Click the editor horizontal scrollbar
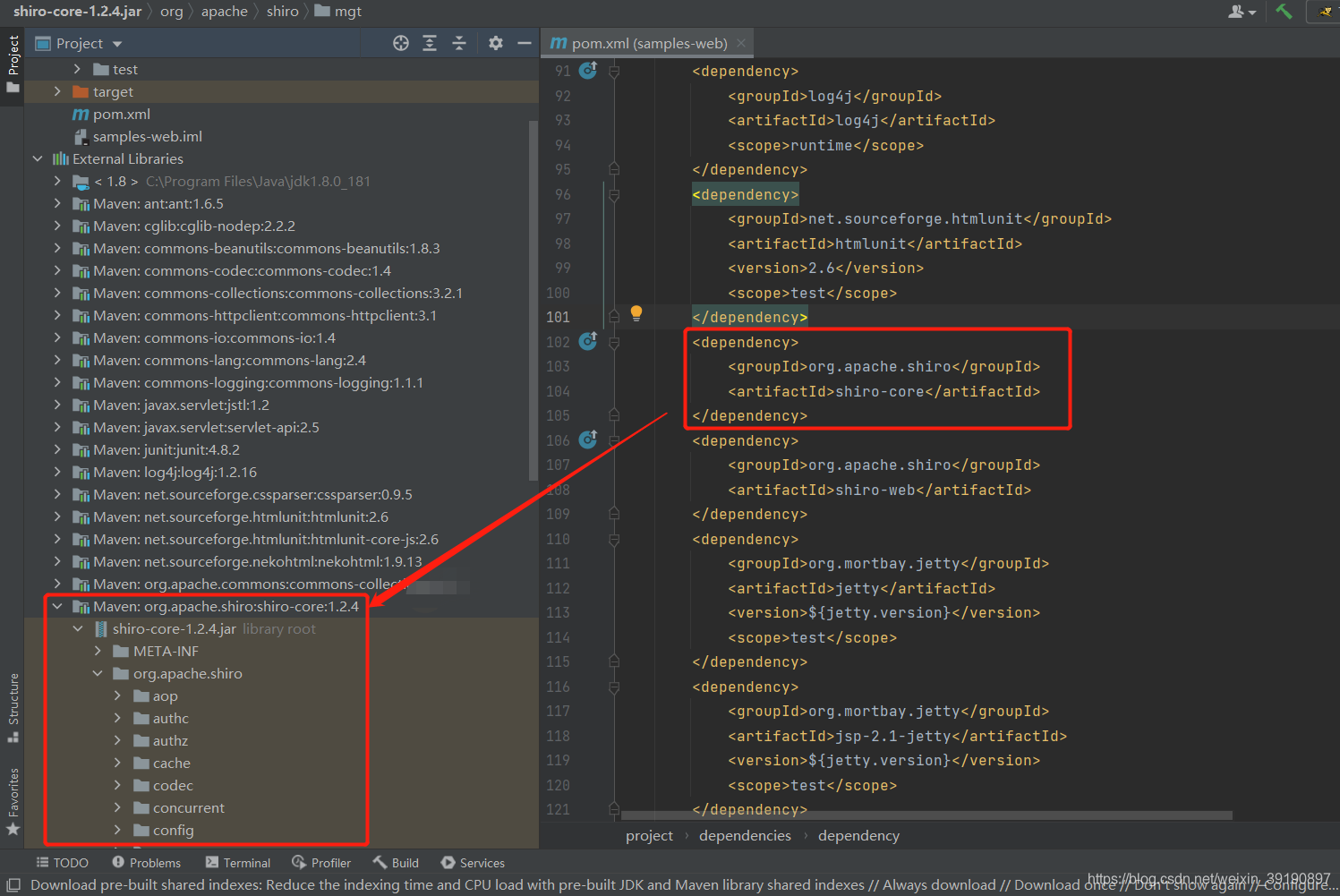 point(926,815)
